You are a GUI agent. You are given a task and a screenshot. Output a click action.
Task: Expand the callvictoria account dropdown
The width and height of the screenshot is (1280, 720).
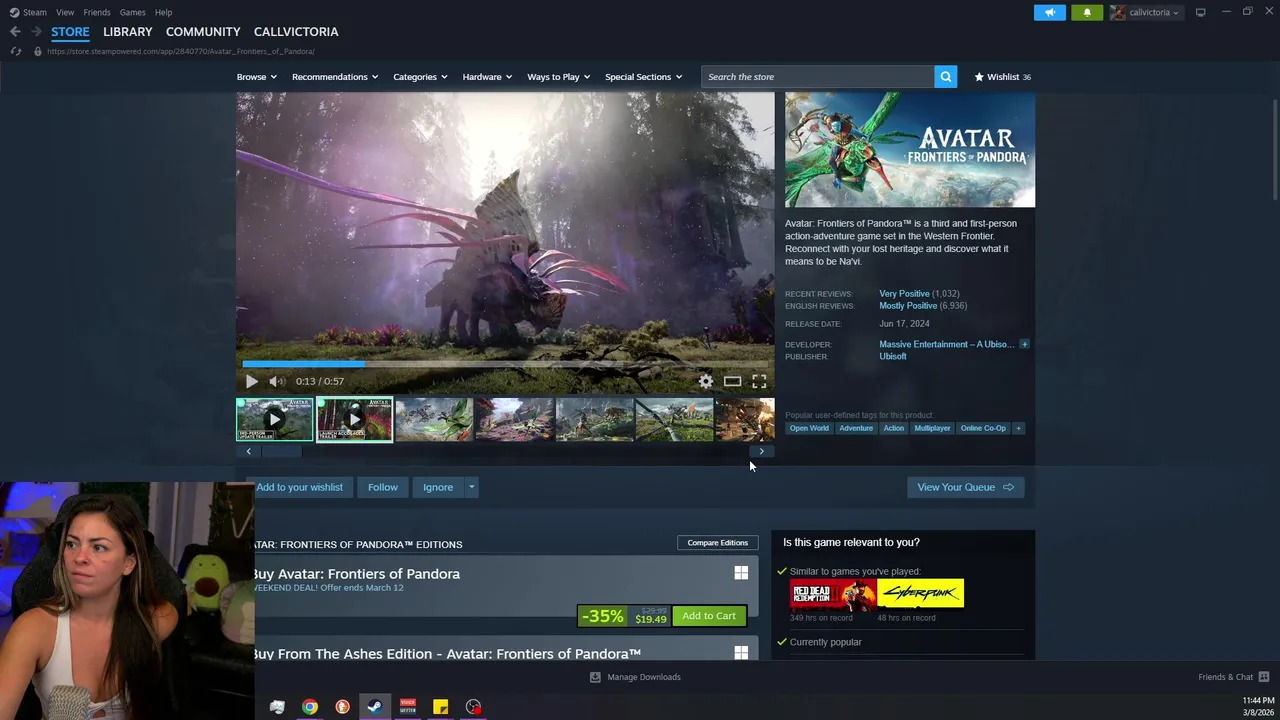(x=1145, y=12)
